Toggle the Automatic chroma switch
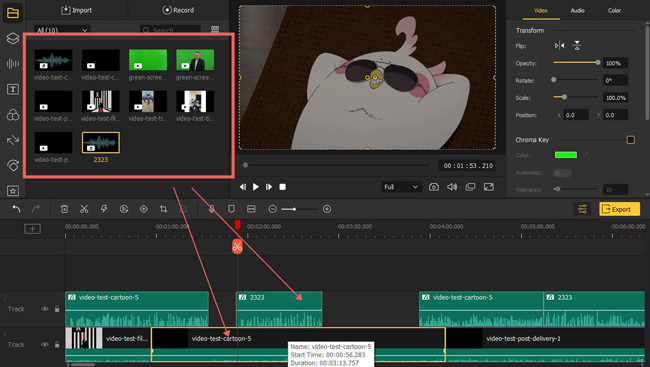650x367 pixels. (563, 173)
